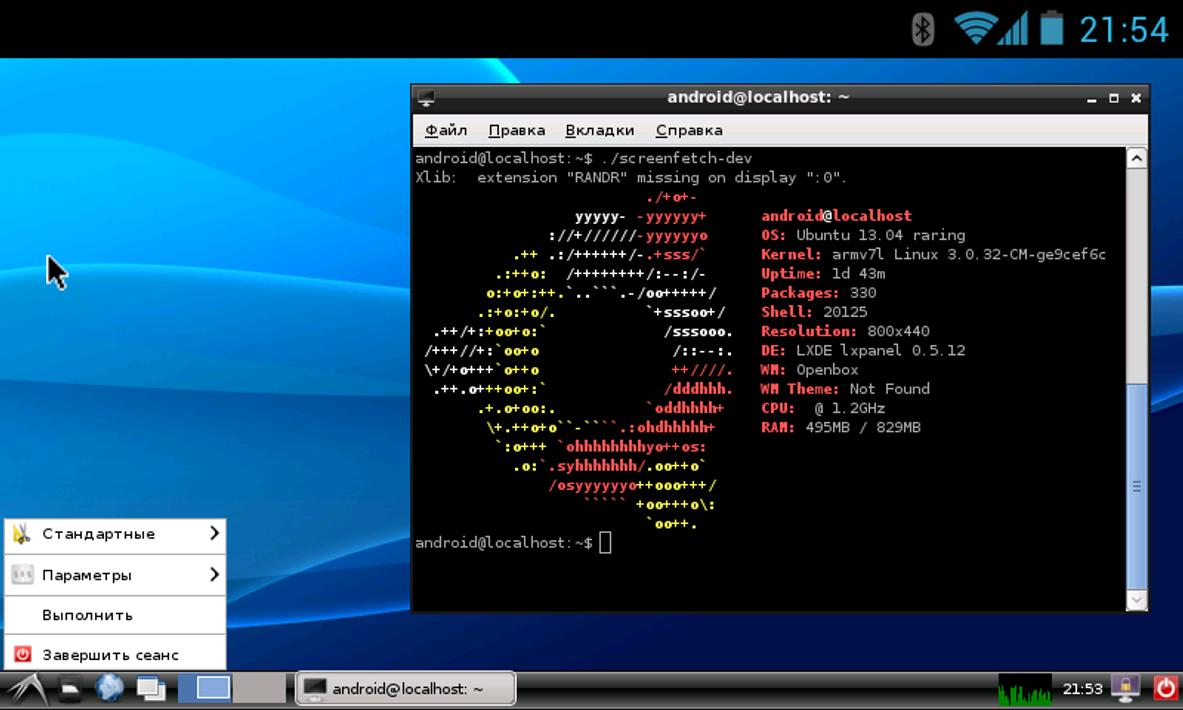Viewport: 1183px width, 710px height.
Task: Open the web browser globe icon
Action: click(x=109, y=688)
